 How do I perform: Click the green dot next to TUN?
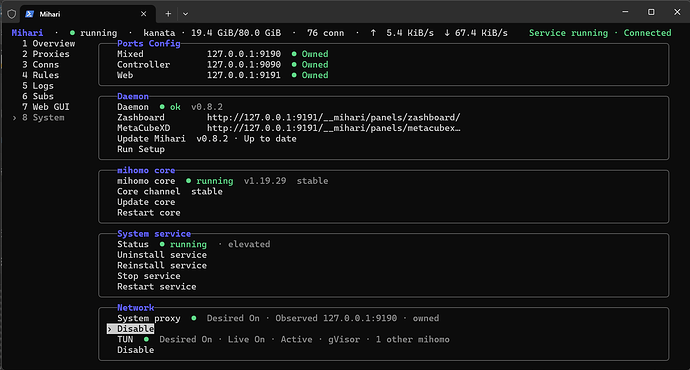(x=146, y=339)
